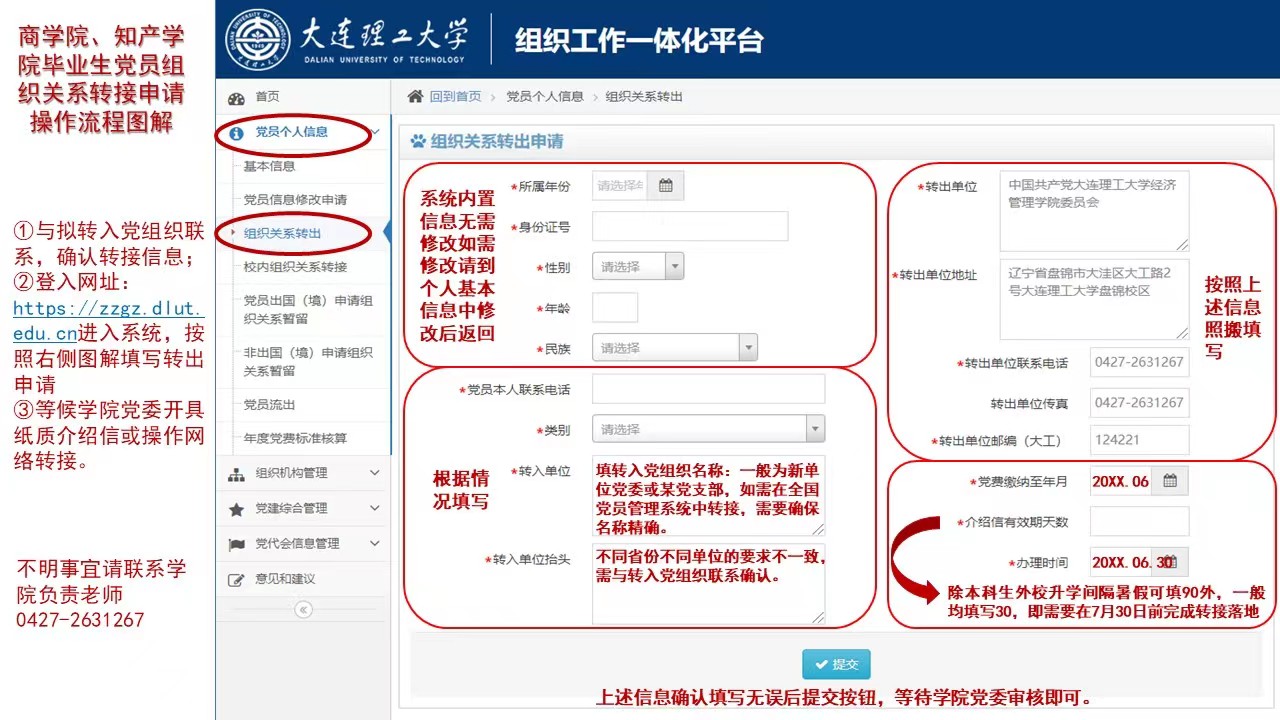Open 校内组织关系转接 menu item
The height and width of the screenshot is (720, 1280).
pyautogui.click(x=295, y=267)
